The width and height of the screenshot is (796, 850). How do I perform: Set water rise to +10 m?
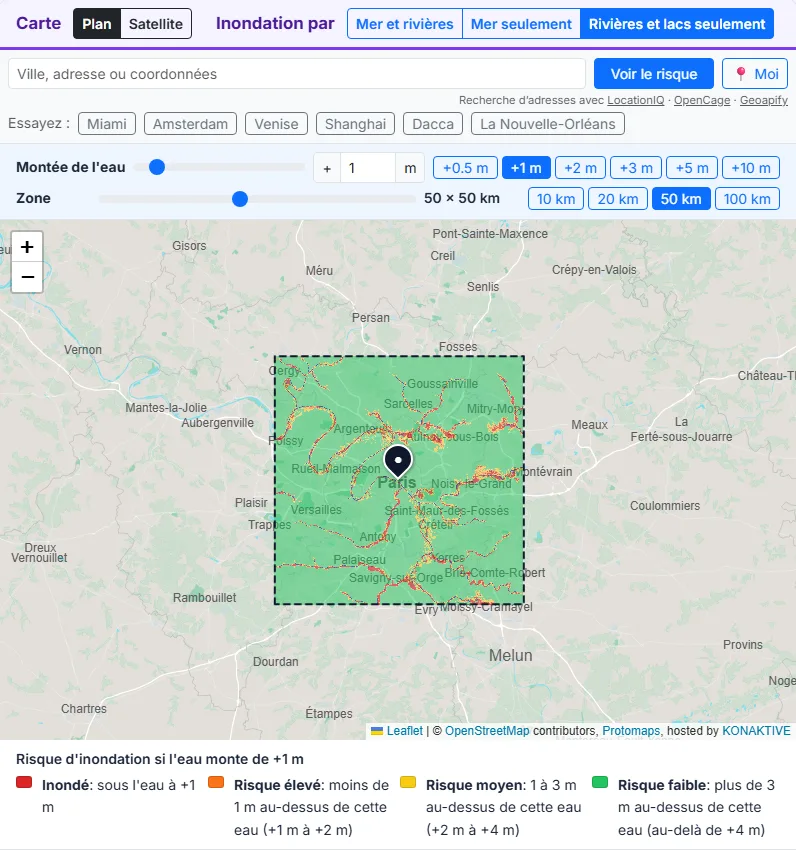[x=751, y=168]
